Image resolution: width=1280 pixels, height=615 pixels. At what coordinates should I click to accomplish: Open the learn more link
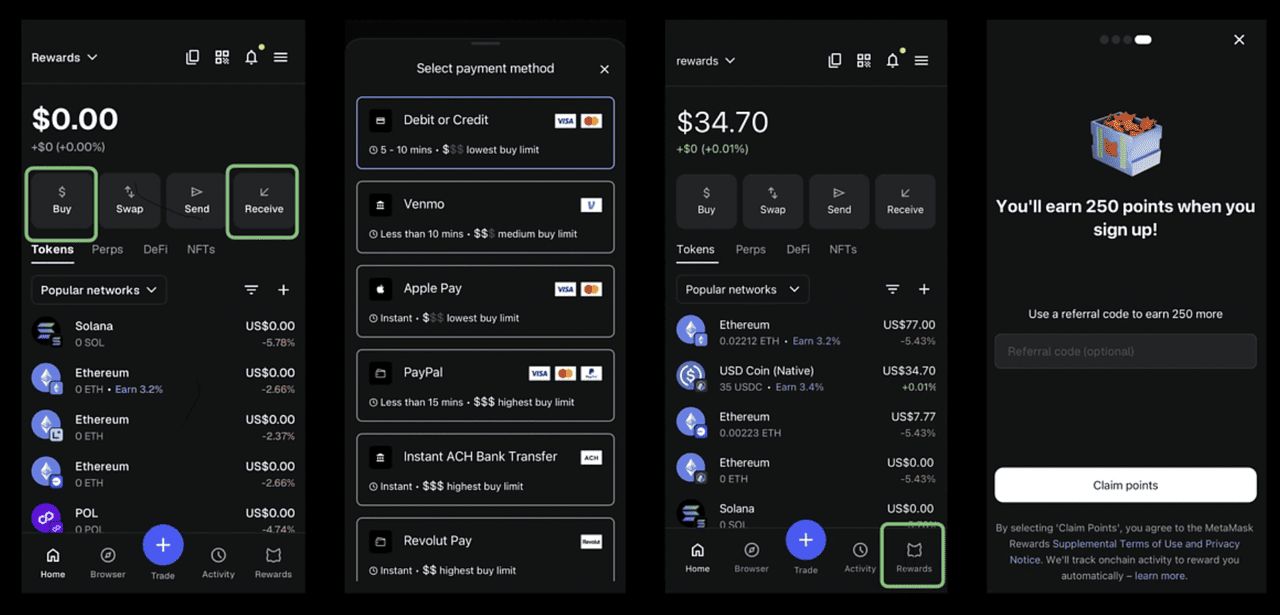point(1160,576)
